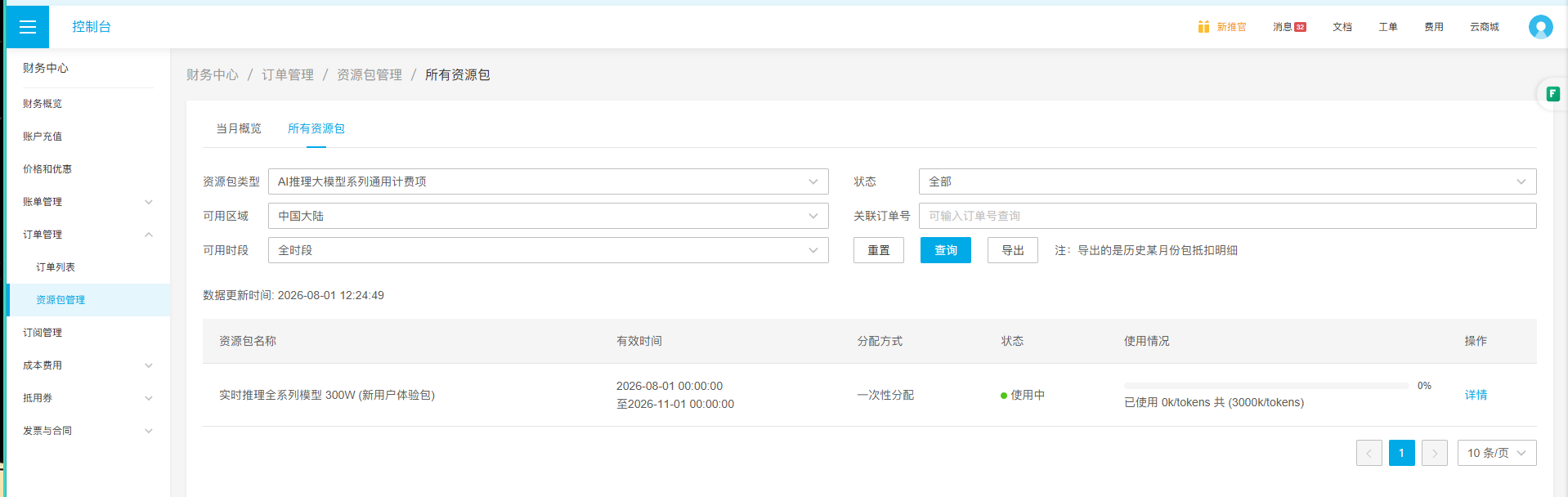Click resource package name 实时推理全系列模型 300W

[327, 395]
